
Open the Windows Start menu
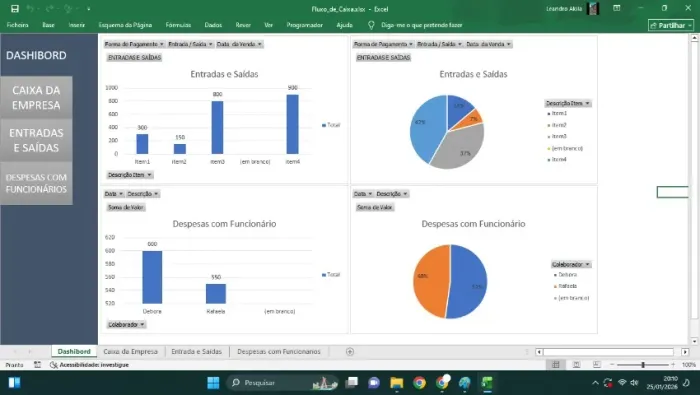point(213,383)
